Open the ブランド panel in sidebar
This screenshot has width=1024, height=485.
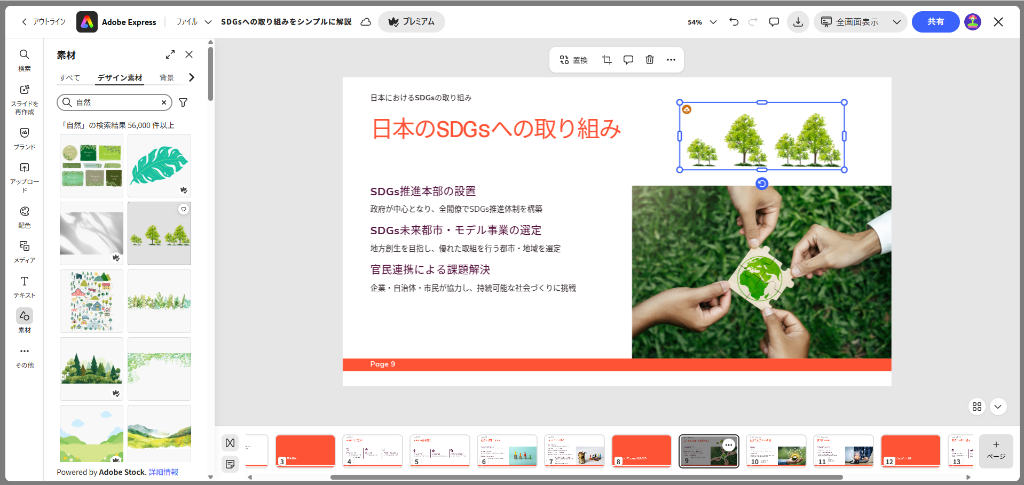[24, 137]
